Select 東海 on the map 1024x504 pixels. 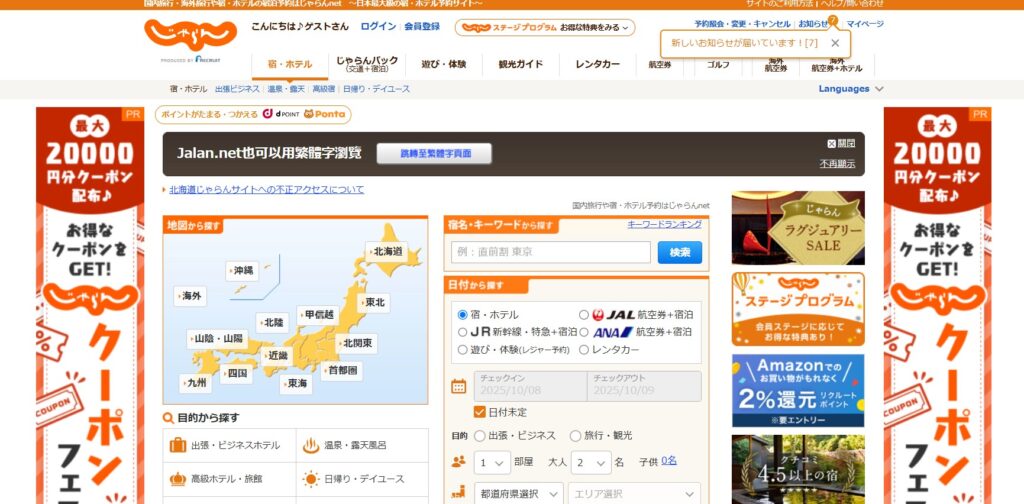pyautogui.click(x=296, y=384)
